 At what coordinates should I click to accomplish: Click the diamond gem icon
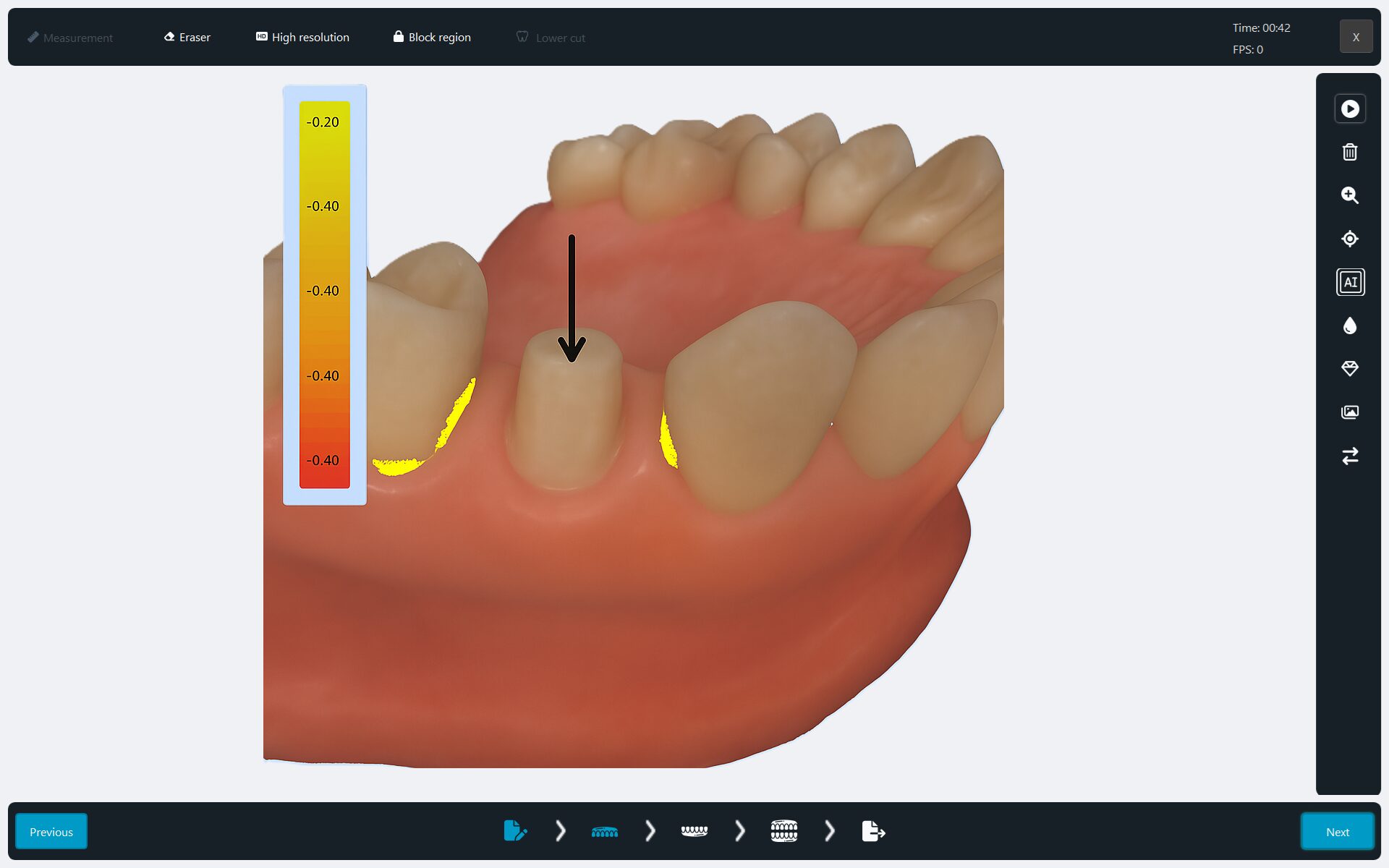point(1349,369)
